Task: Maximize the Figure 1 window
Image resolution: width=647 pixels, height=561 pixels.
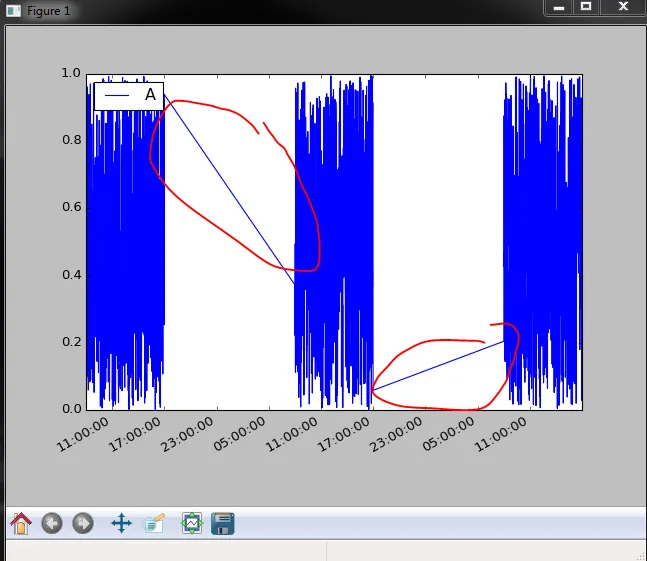Action: click(586, 7)
